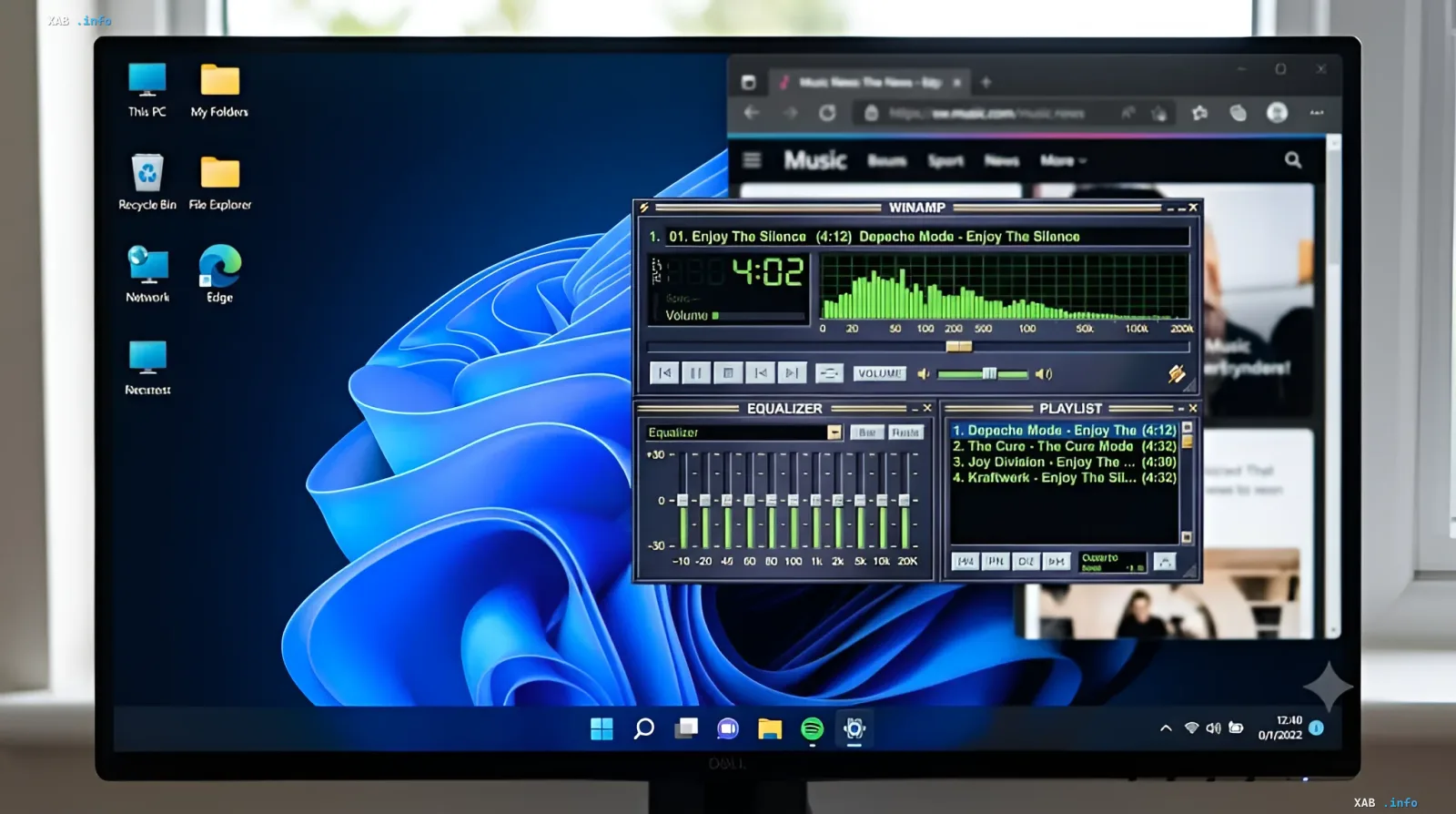Open a new browser tab
Screen dimensions: 1456x814
click(x=986, y=82)
